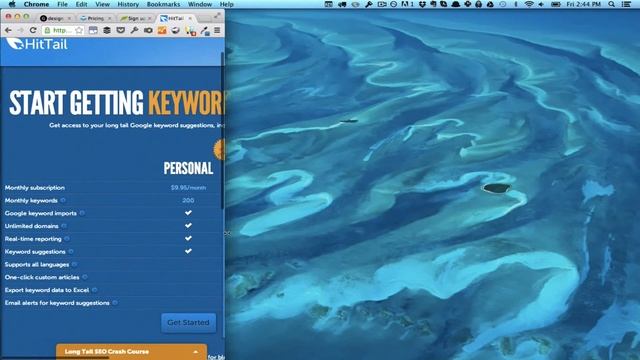
Task: Open the Bookmarks menu
Action: point(163,4)
